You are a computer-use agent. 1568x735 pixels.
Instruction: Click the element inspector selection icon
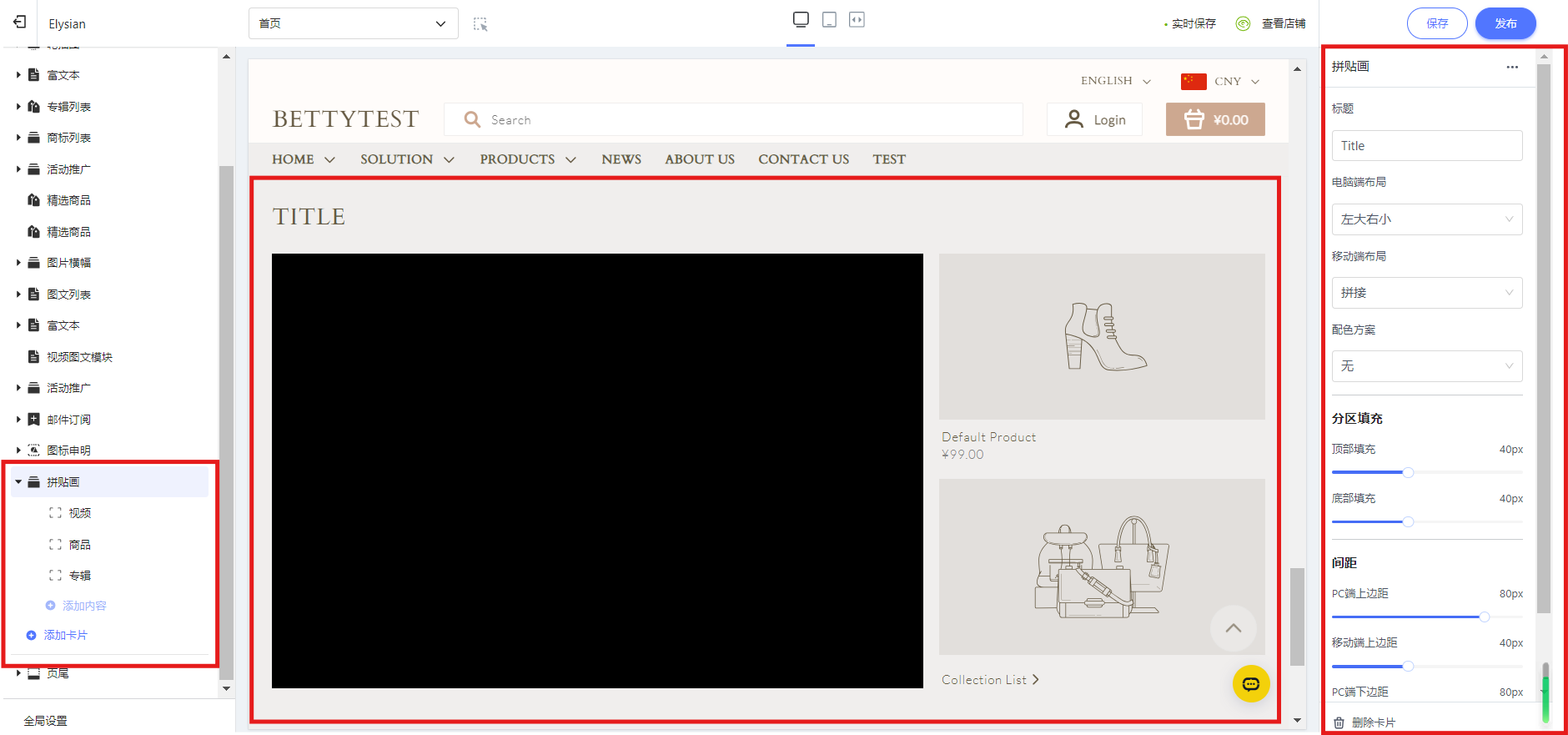pyautogui.click(x=480, y=24)
